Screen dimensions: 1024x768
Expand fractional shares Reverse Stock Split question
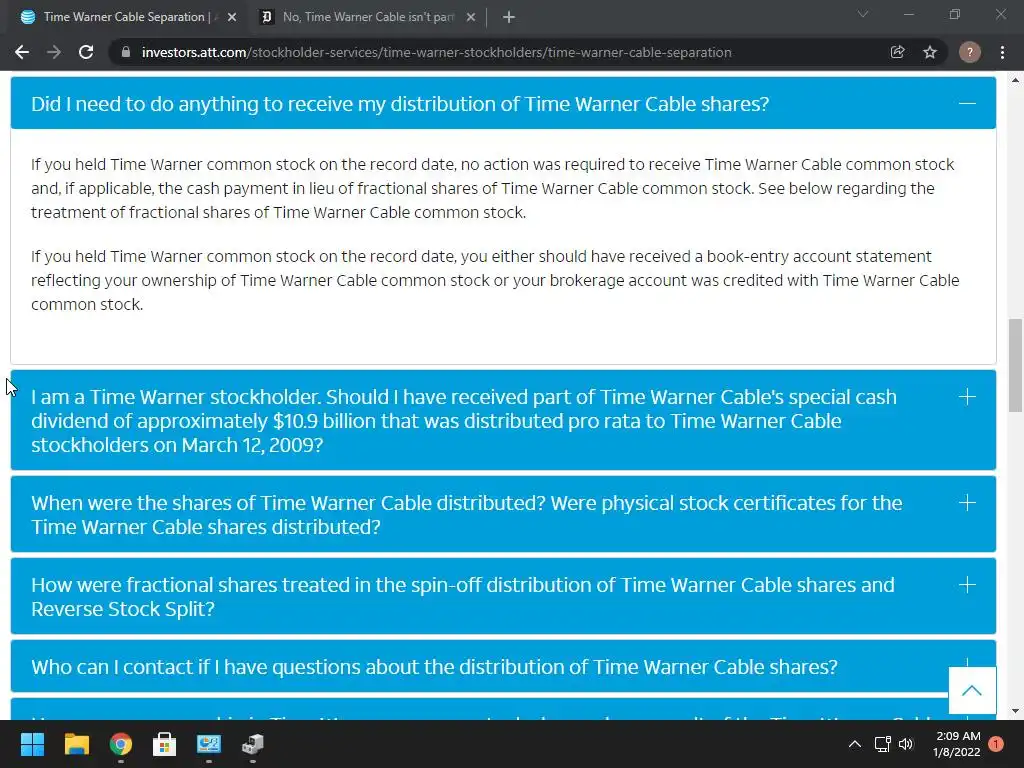point(504,596)
